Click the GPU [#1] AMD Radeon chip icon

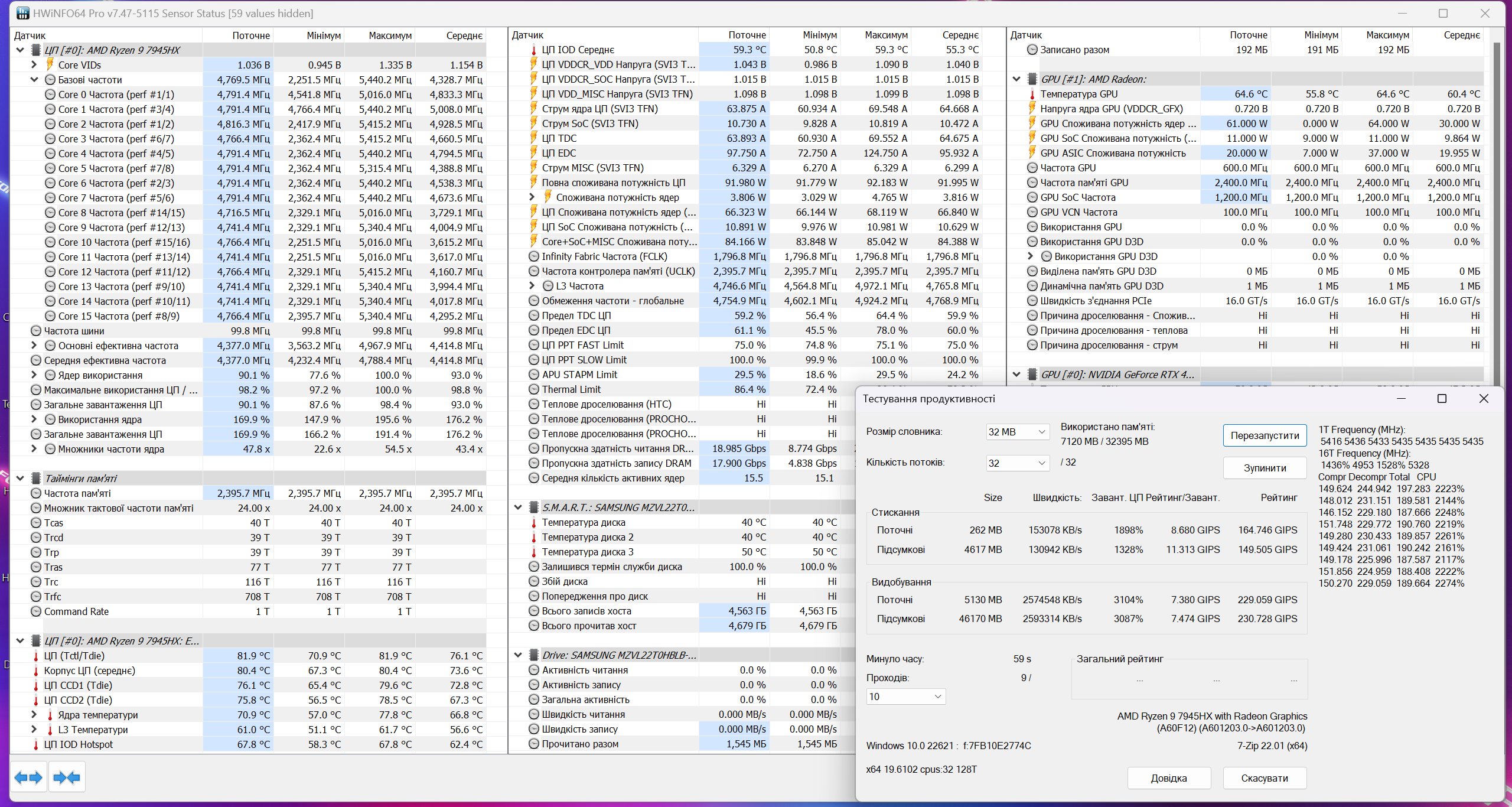click(x=1032, y=79)
